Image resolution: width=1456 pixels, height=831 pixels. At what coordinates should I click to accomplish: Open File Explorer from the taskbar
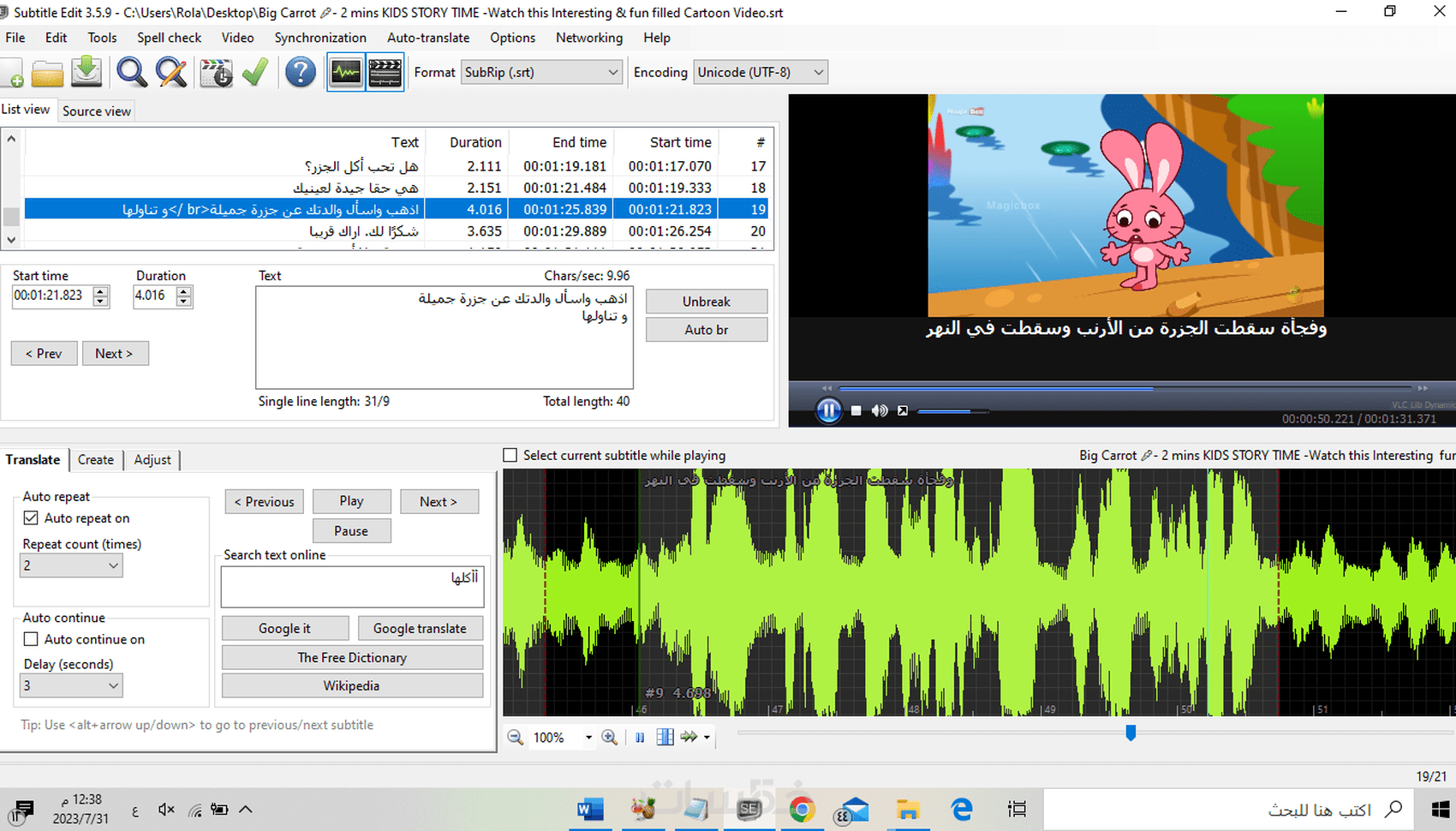pos(908,810)
